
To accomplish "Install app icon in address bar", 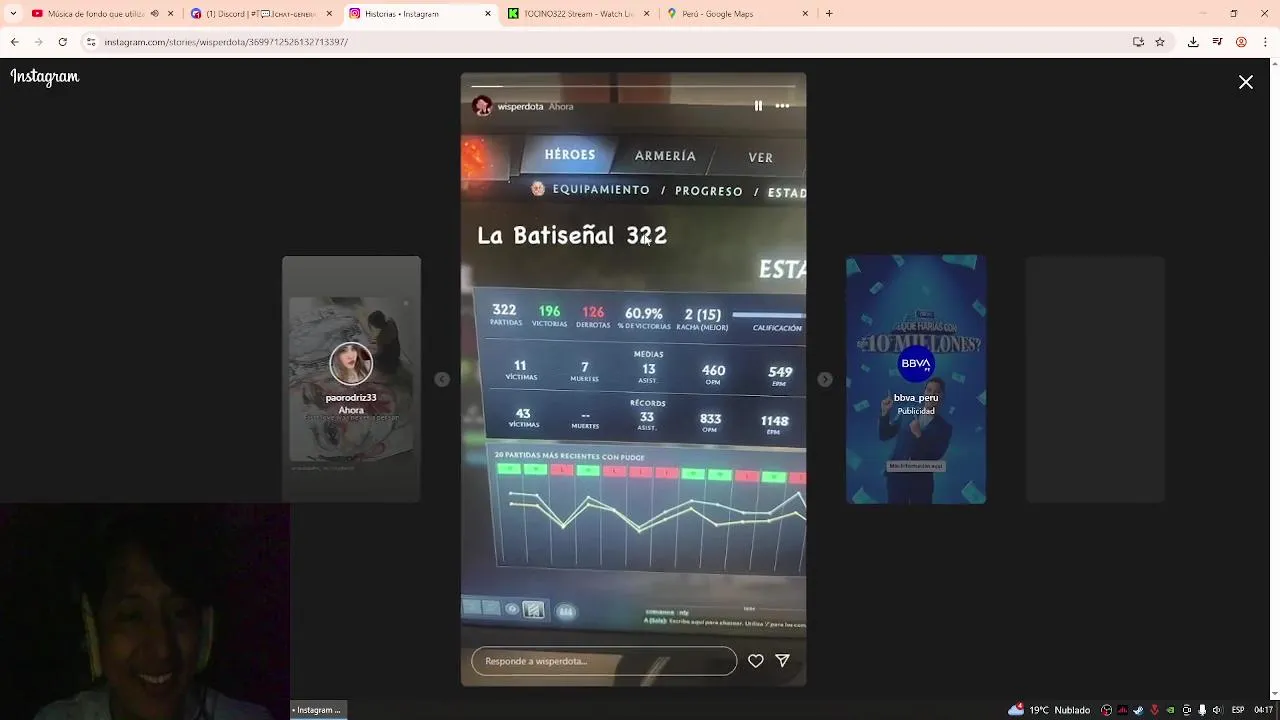I will pyautogui.click(x=1138, y=42).
